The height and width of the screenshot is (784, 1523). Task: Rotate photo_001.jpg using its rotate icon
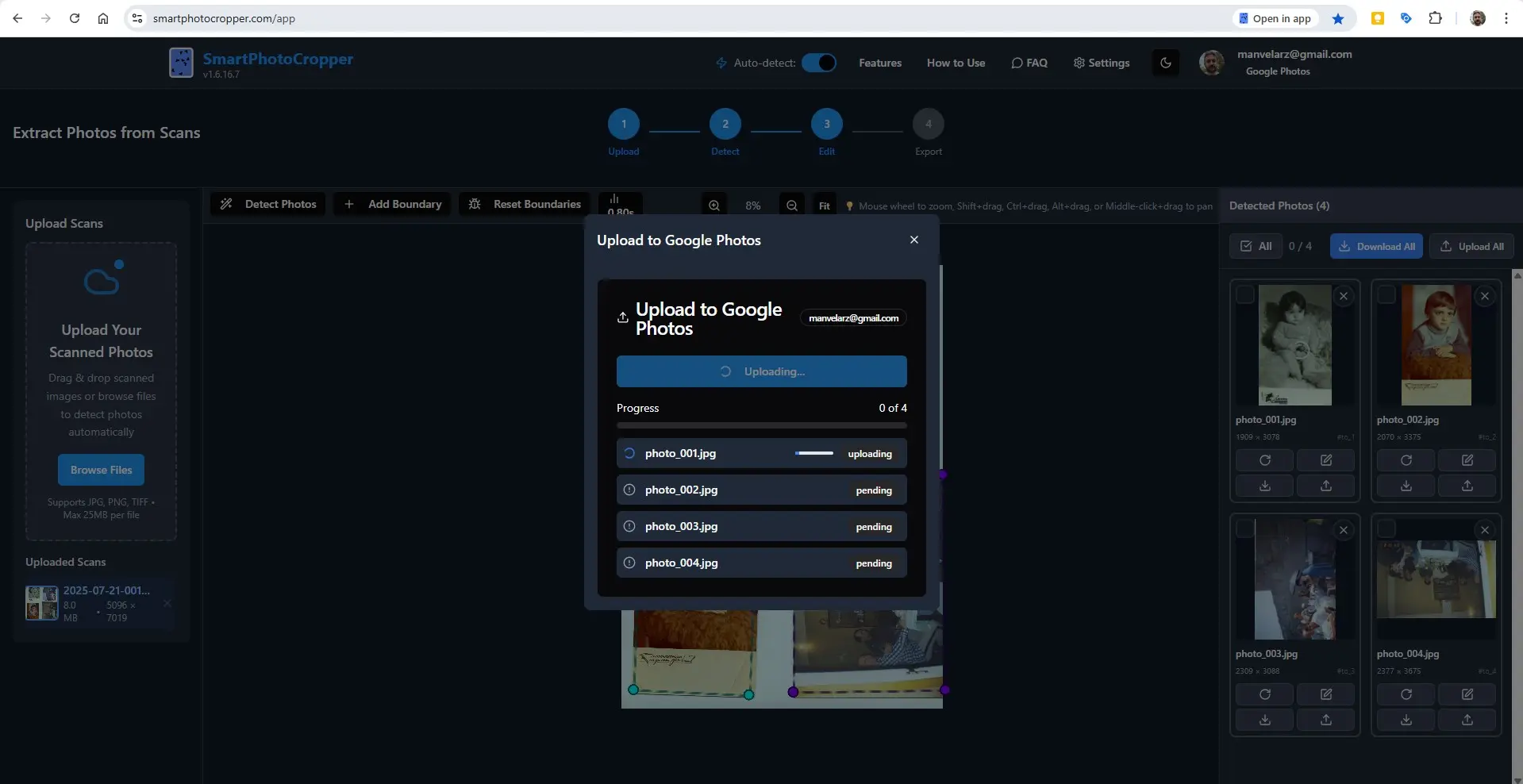(1265, 460)
